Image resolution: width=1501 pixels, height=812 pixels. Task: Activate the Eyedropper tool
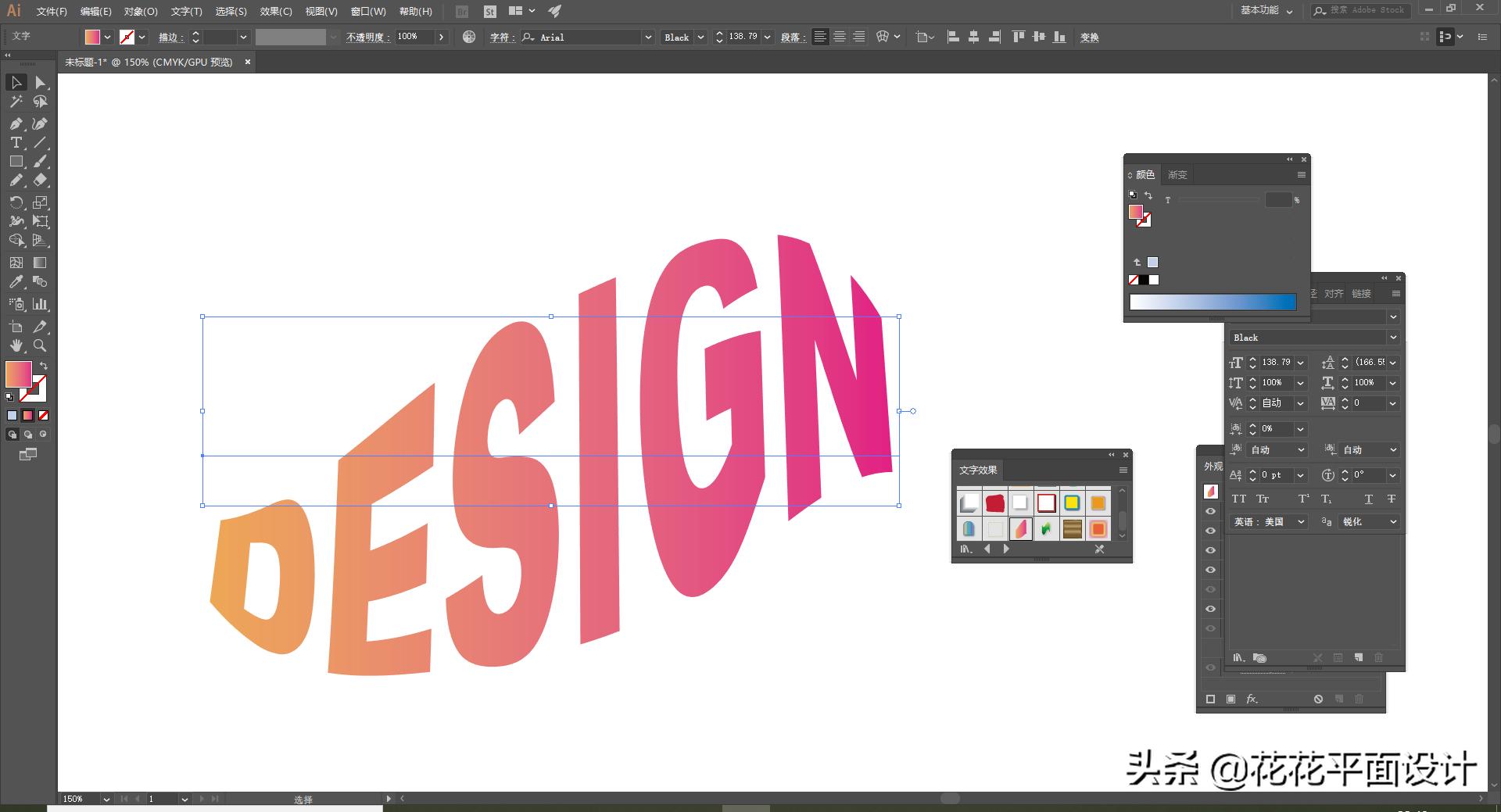pos(16,282)
